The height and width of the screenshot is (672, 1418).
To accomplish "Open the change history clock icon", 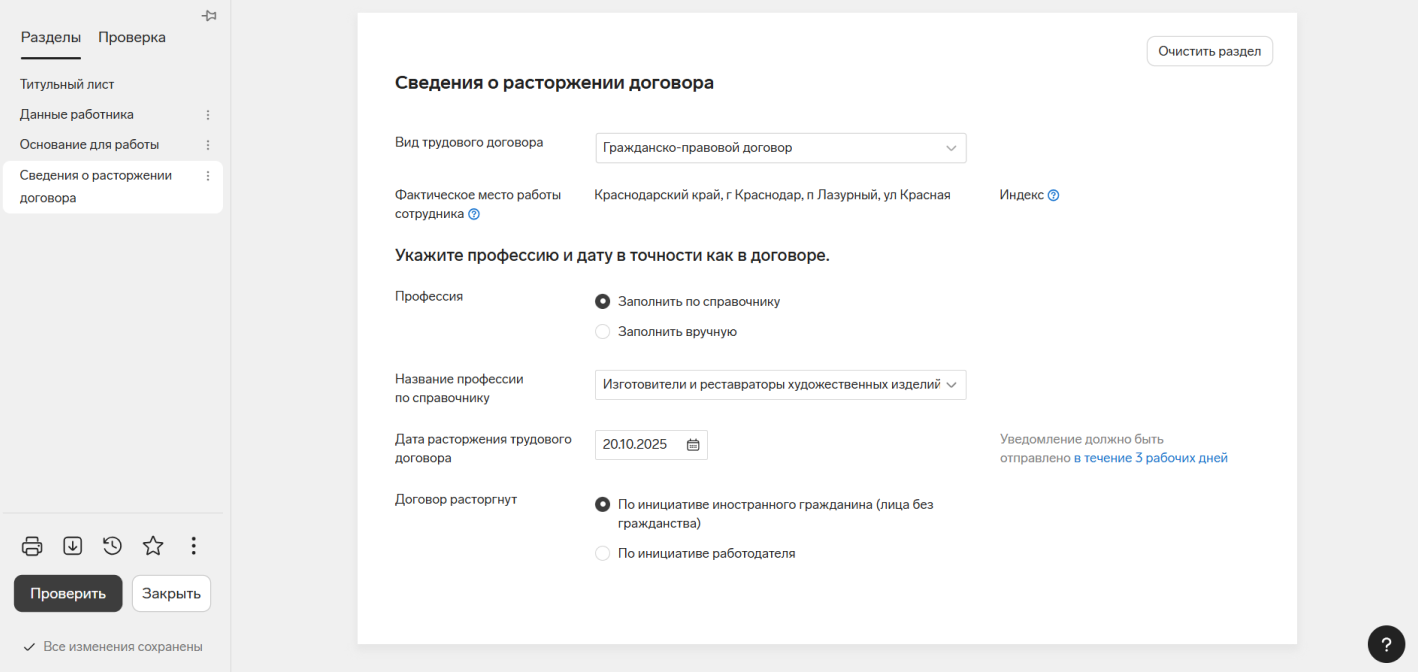I will click(112, 546).
